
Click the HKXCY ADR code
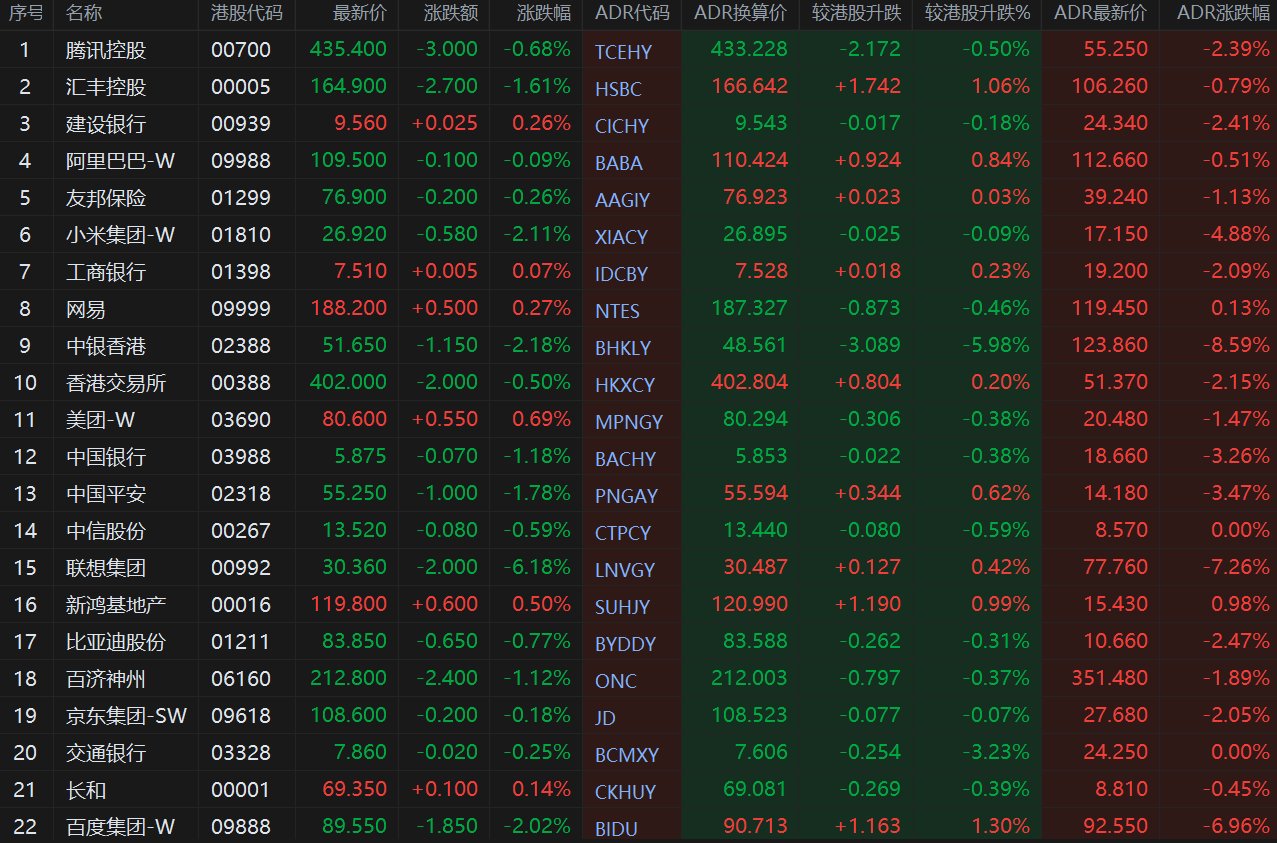point(625,385)
